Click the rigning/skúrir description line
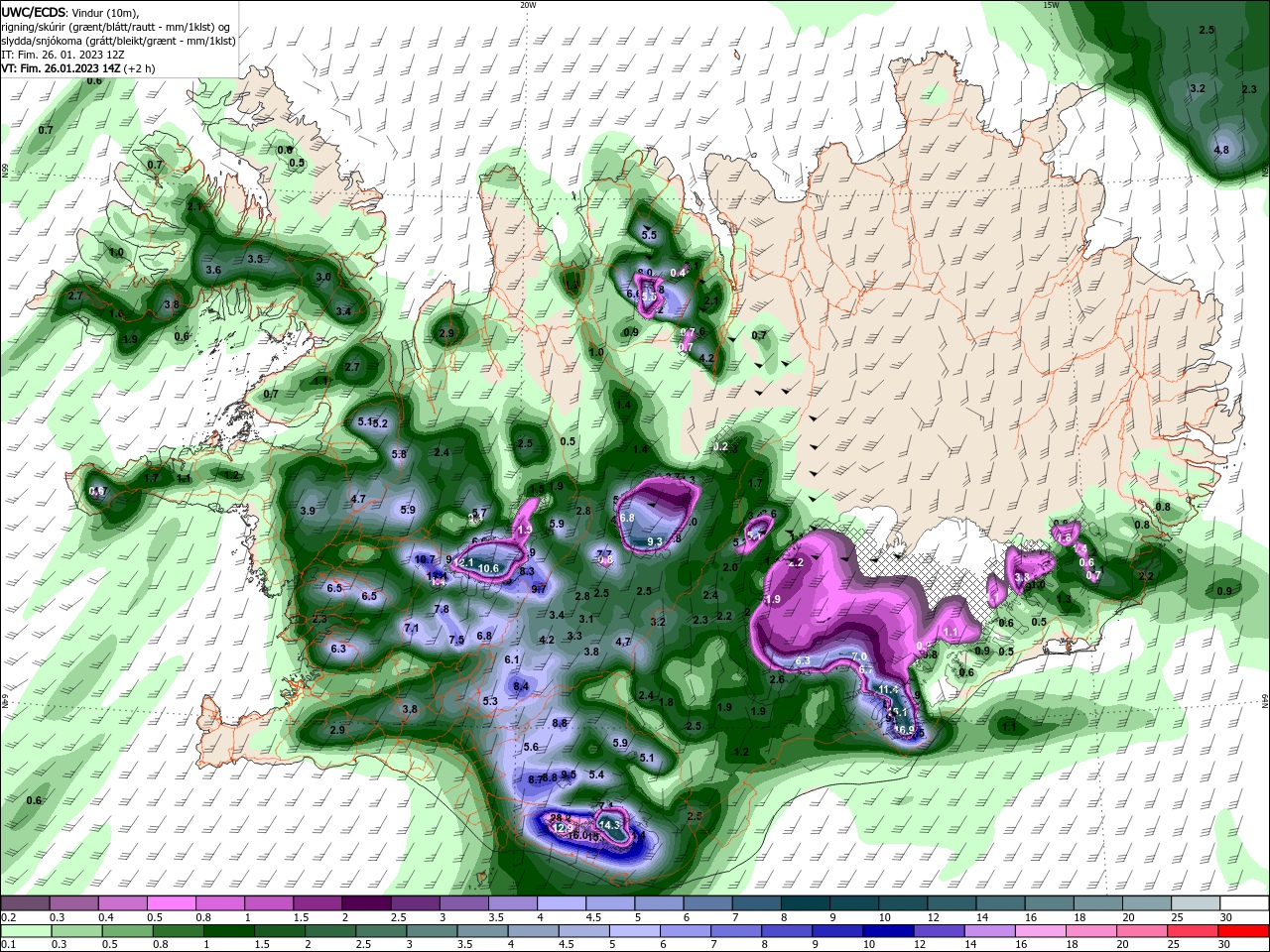1270x952 pixels. [115, 27]
